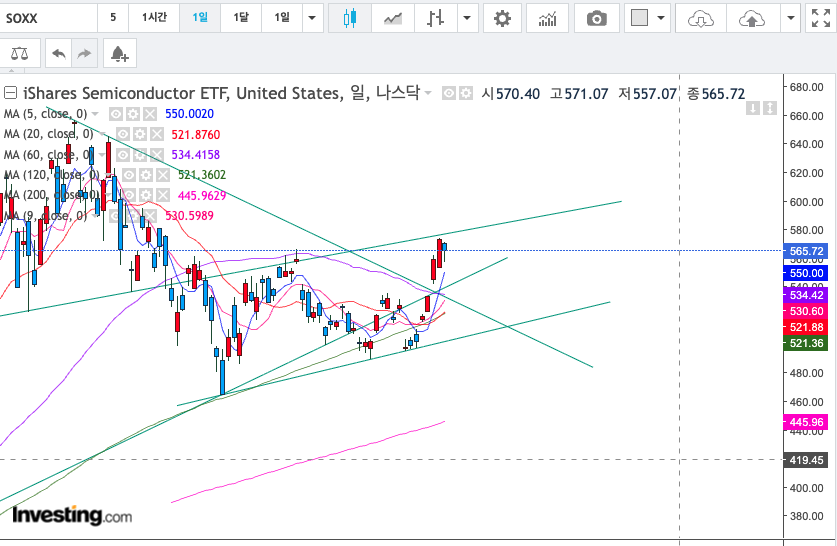This screenshot has height=546, width=837.
Task: Open settings for MA 200 indicator
Action: pos(146,195)
